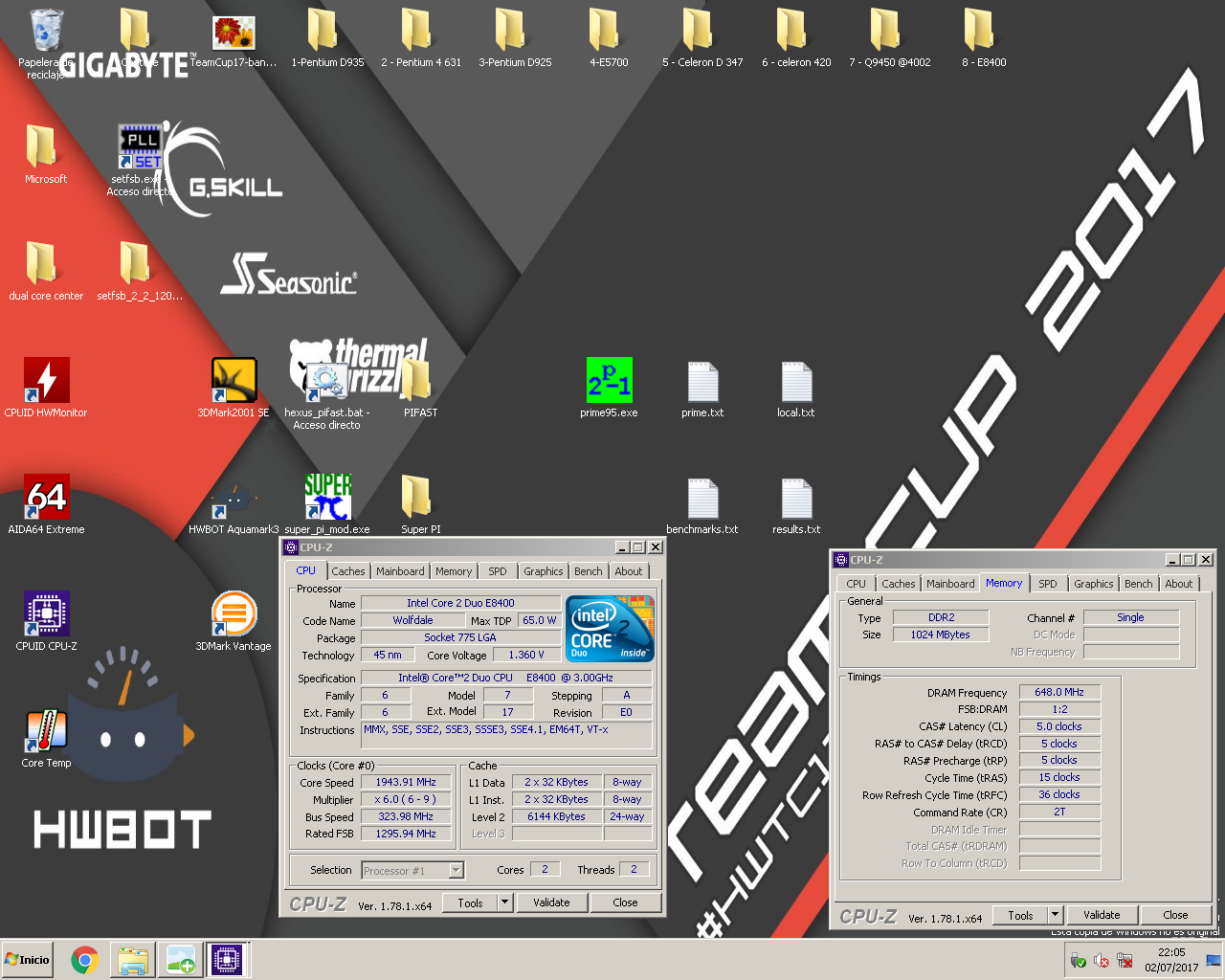Launch CPUID HWMonitor shortcut
Screen dimensions: 1225x980
pyautogui.click(x=46, y=380)
